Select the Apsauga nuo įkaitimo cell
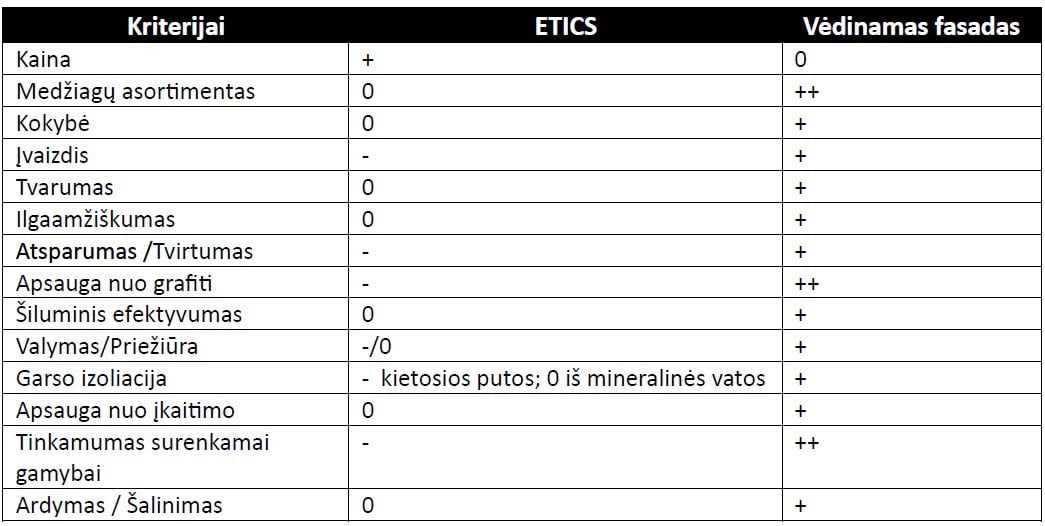The height and width of the screenshot is (526, 1045). (x=126, y=411)
